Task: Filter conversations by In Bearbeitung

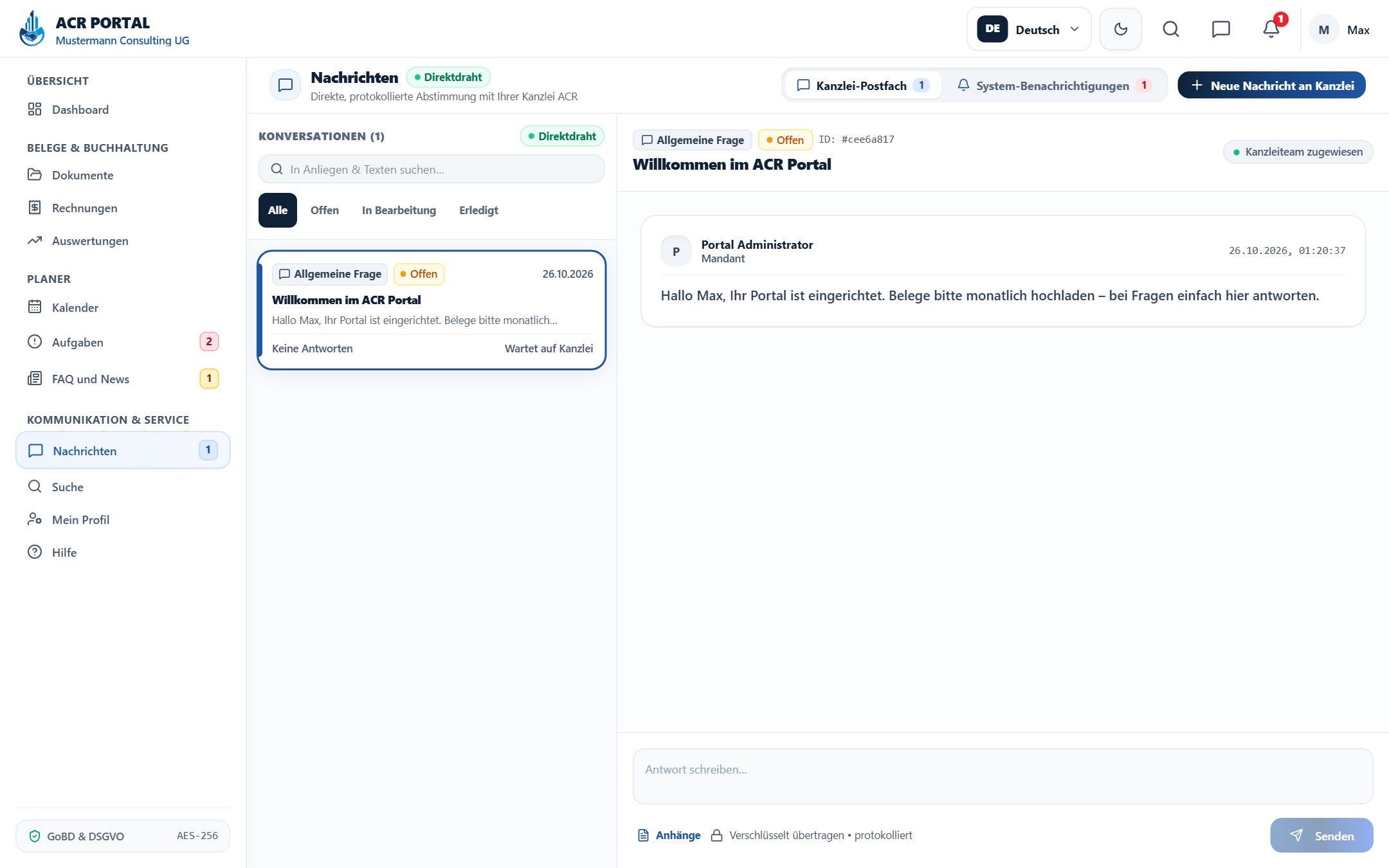Action: (399, 210)
